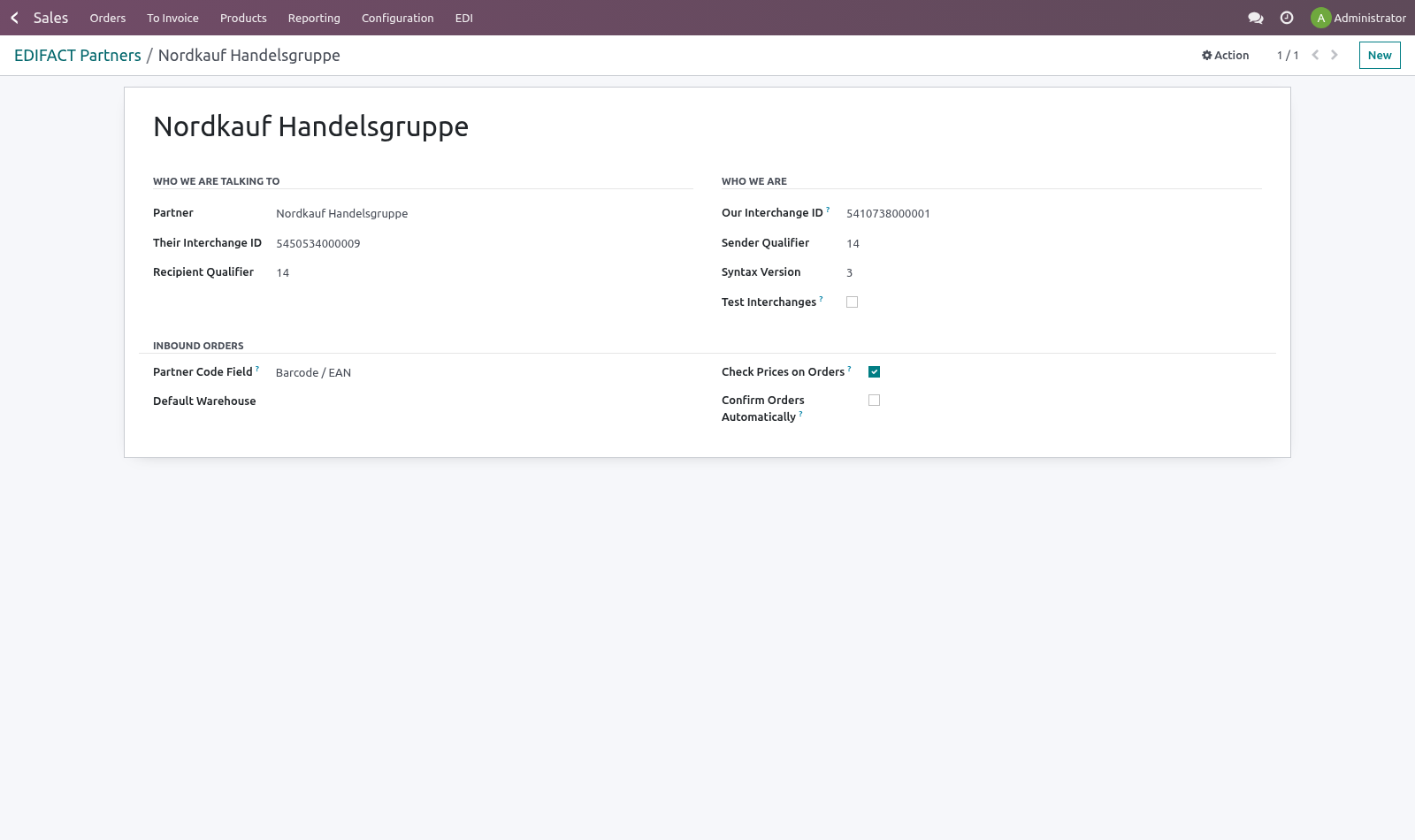
Task: Uncheck Check Prices on Orders
Action: coord(874,372)
